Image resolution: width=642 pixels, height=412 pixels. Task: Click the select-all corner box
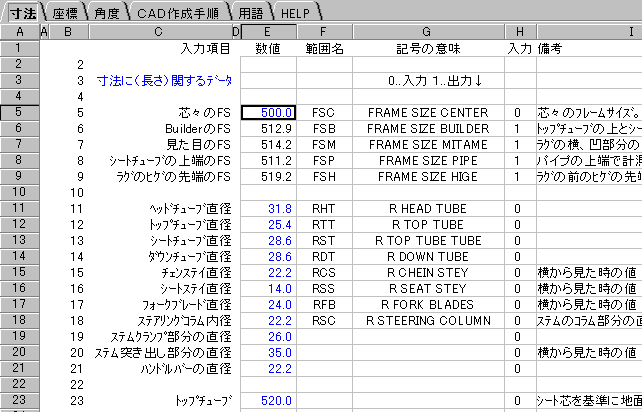click(x=19, y=33)
